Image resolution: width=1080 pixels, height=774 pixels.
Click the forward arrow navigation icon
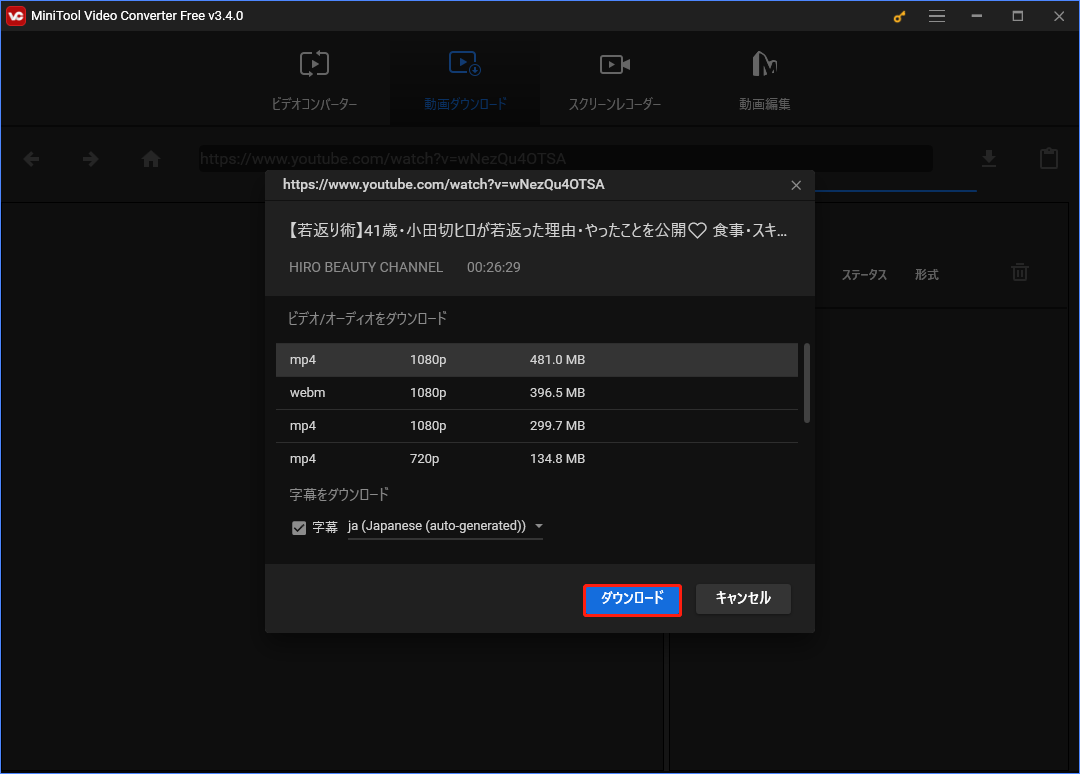[x=90, y=159]
